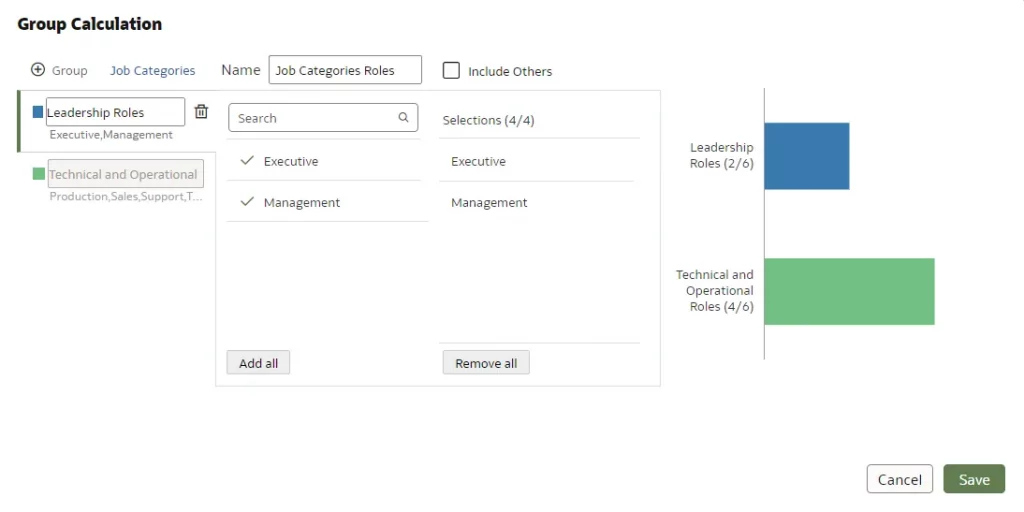Delete Leadership Roles group with trash icon
Viewport: 1024px width, 512px height.
[x=201, y=112]
